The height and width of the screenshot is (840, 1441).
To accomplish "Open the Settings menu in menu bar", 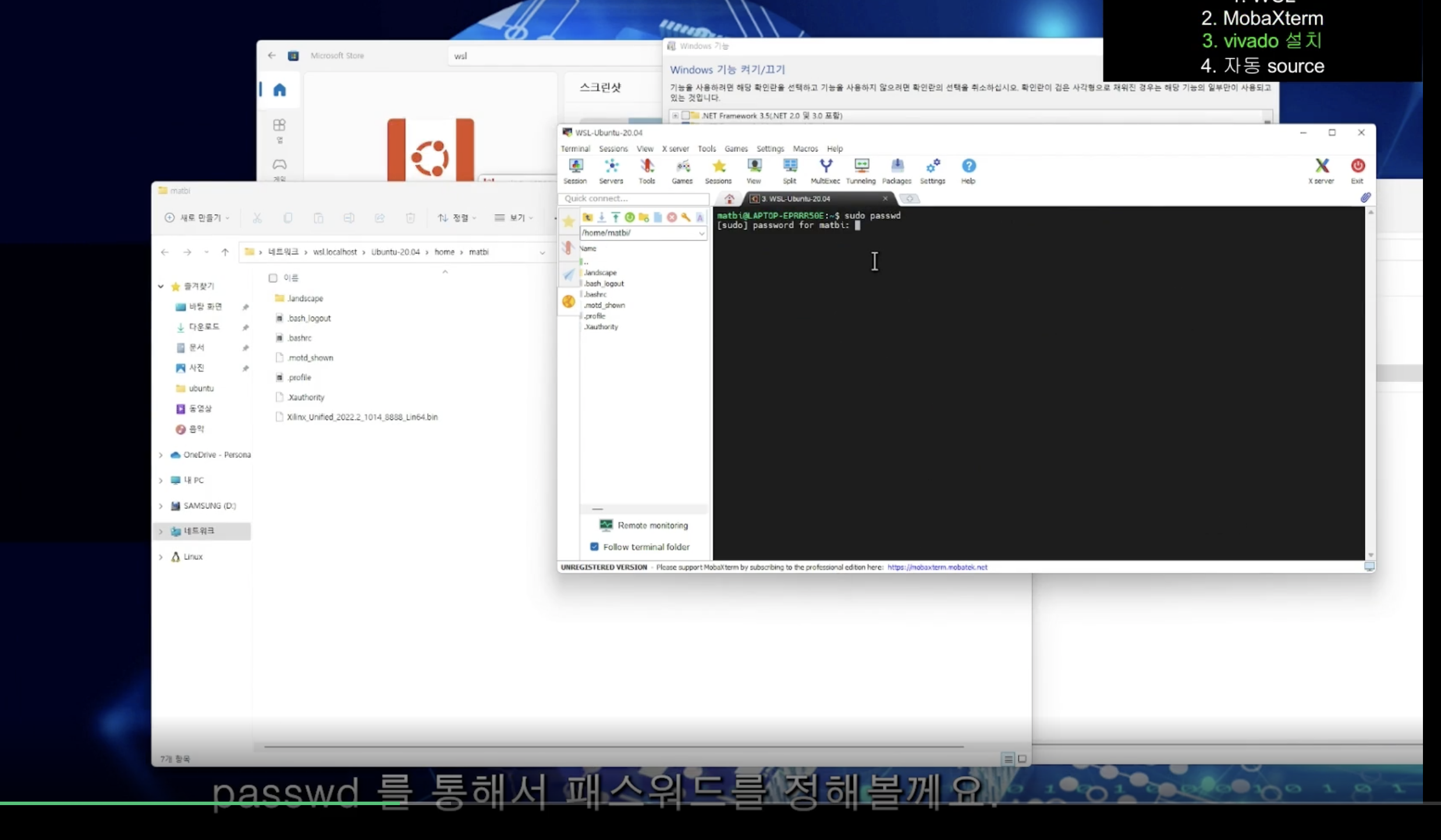I will pos(770,149).
